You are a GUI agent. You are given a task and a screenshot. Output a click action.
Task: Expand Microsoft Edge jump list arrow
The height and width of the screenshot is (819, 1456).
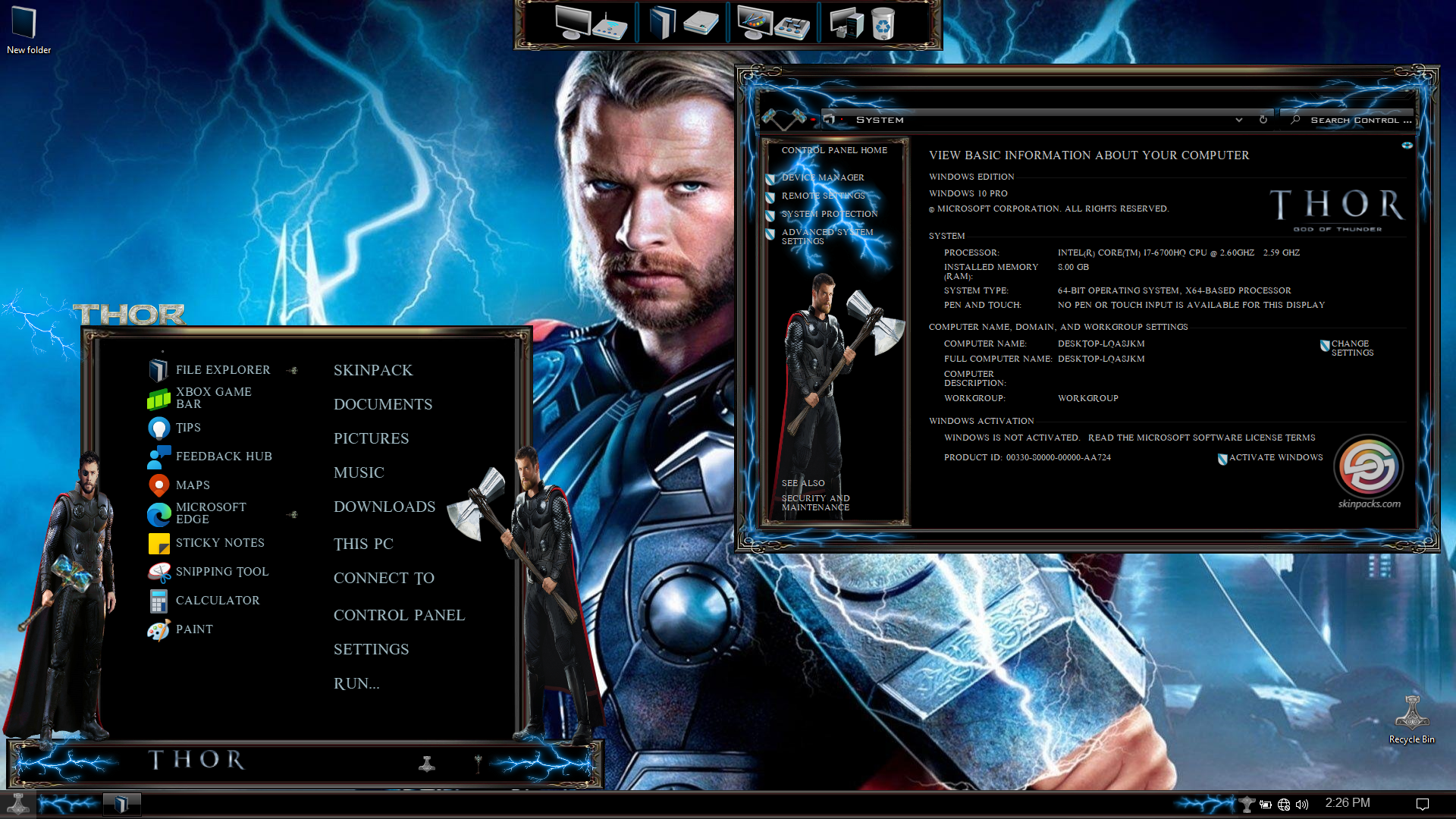tap(293, 515)
